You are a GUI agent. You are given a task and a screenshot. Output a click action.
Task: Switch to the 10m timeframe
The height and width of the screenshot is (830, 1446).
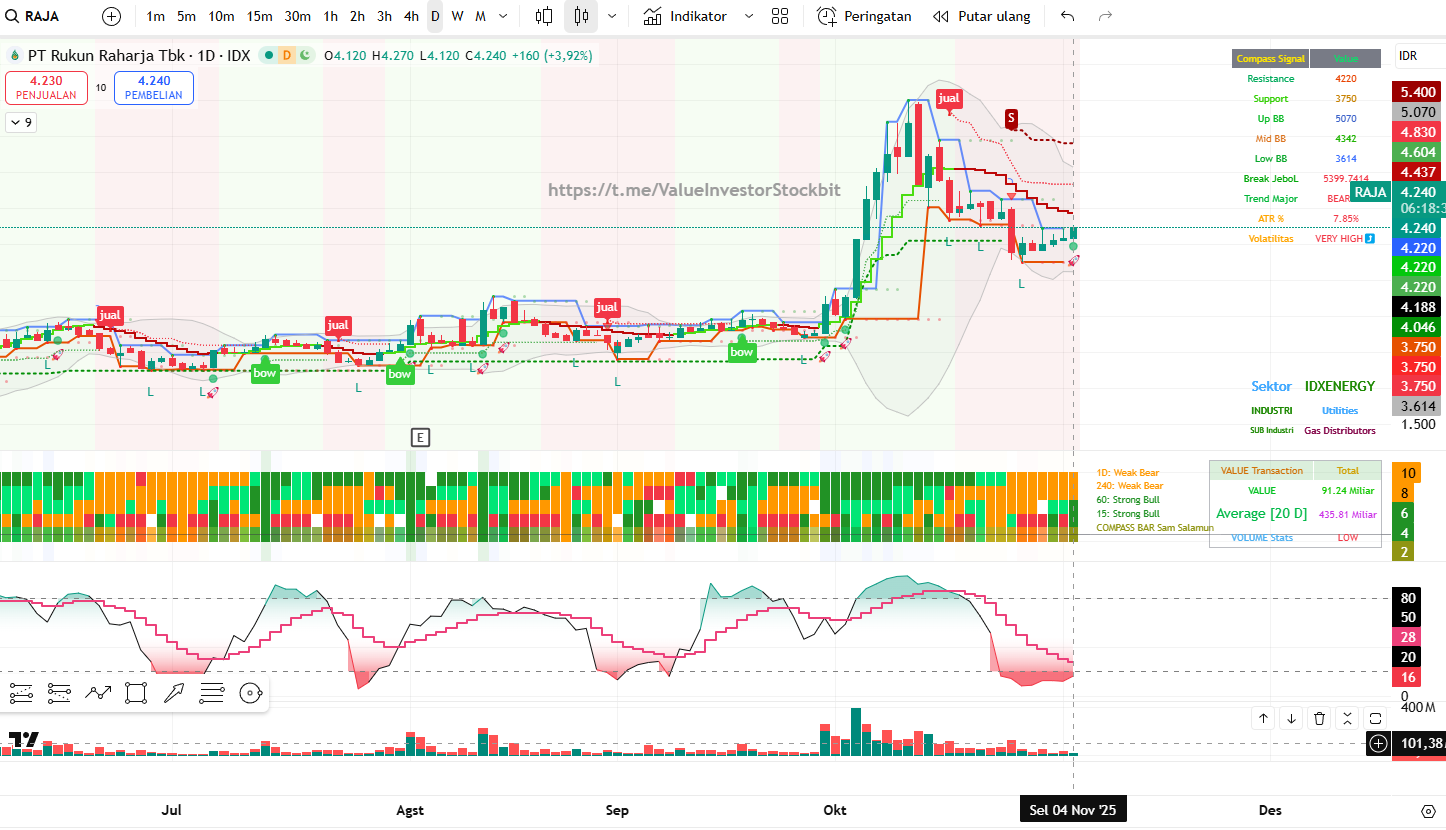(221, 16)
